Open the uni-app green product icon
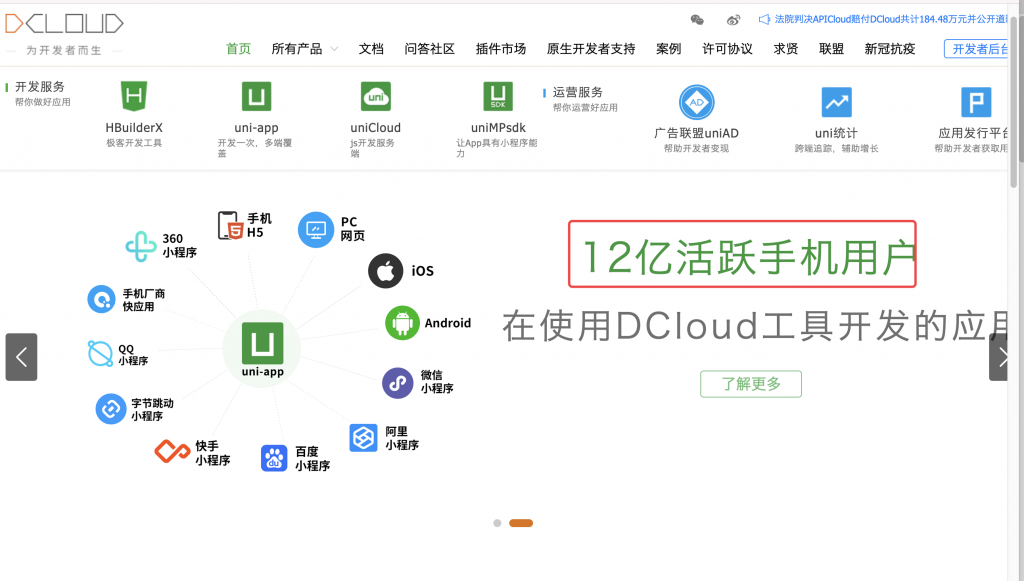This screenshot has width=1024, height=581. click(256, 96)
